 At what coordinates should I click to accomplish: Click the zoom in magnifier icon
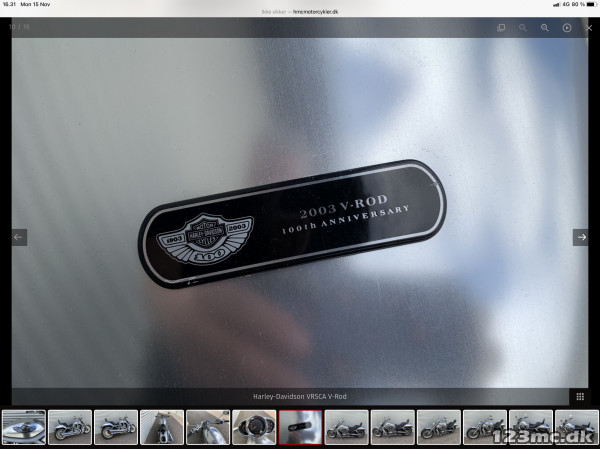(545, 28)
